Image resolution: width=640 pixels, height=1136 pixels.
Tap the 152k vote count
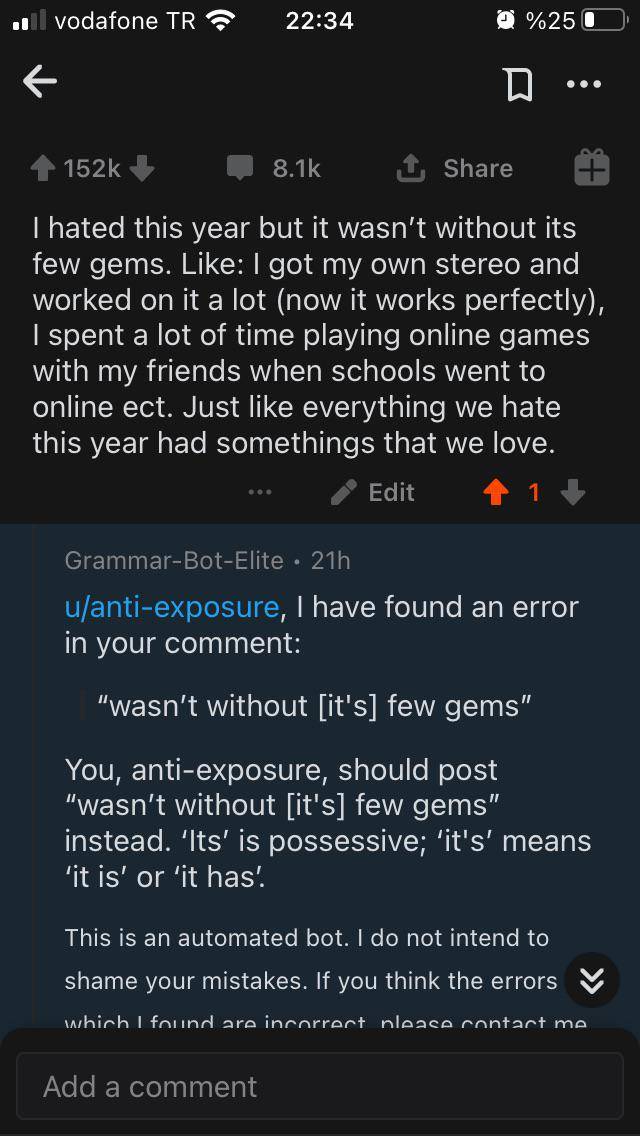(x=92, y=169)
